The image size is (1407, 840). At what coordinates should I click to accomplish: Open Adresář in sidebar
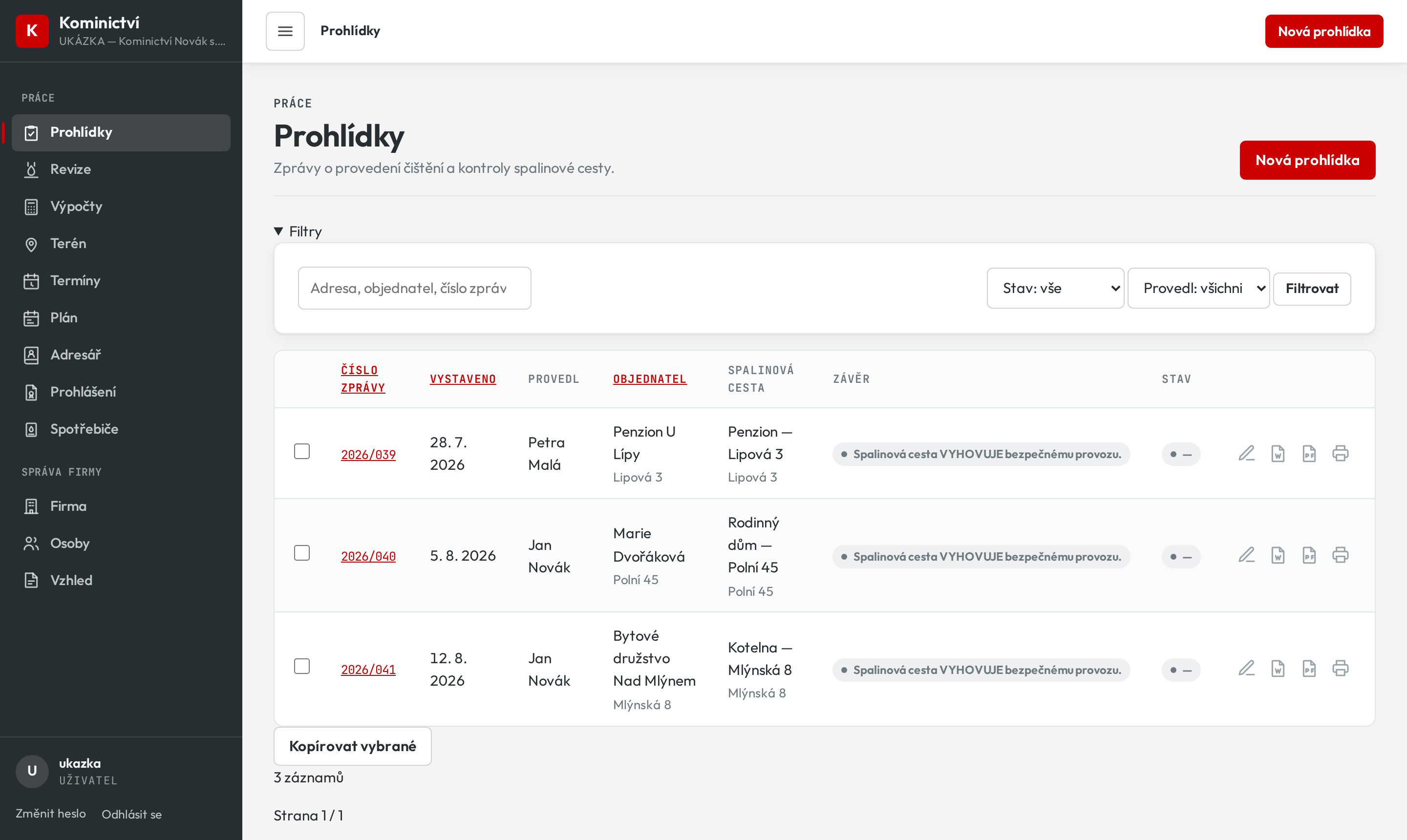click(121, 355)
